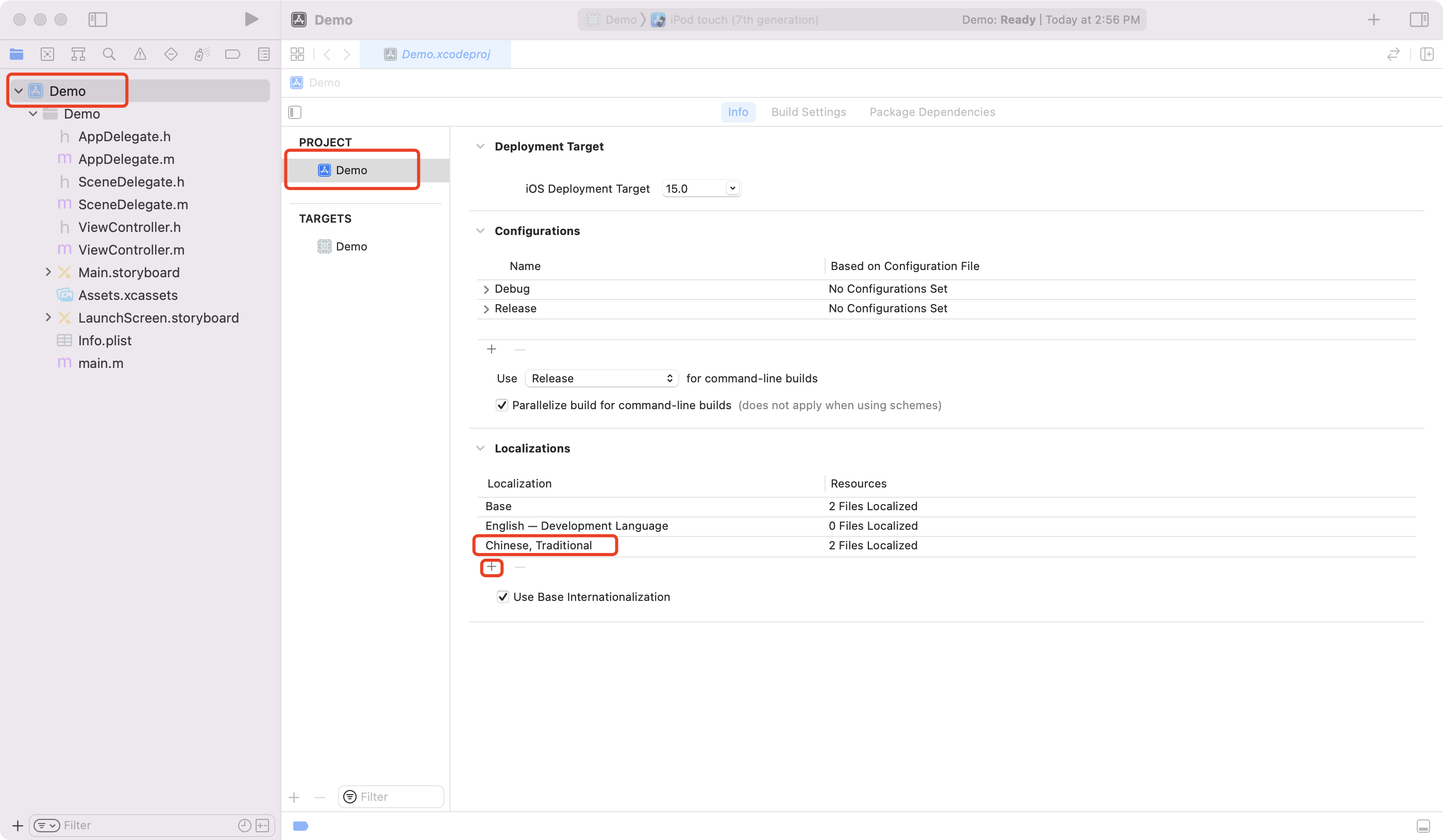
Task: Select English — Development Language row
Action: click(947, 526)
